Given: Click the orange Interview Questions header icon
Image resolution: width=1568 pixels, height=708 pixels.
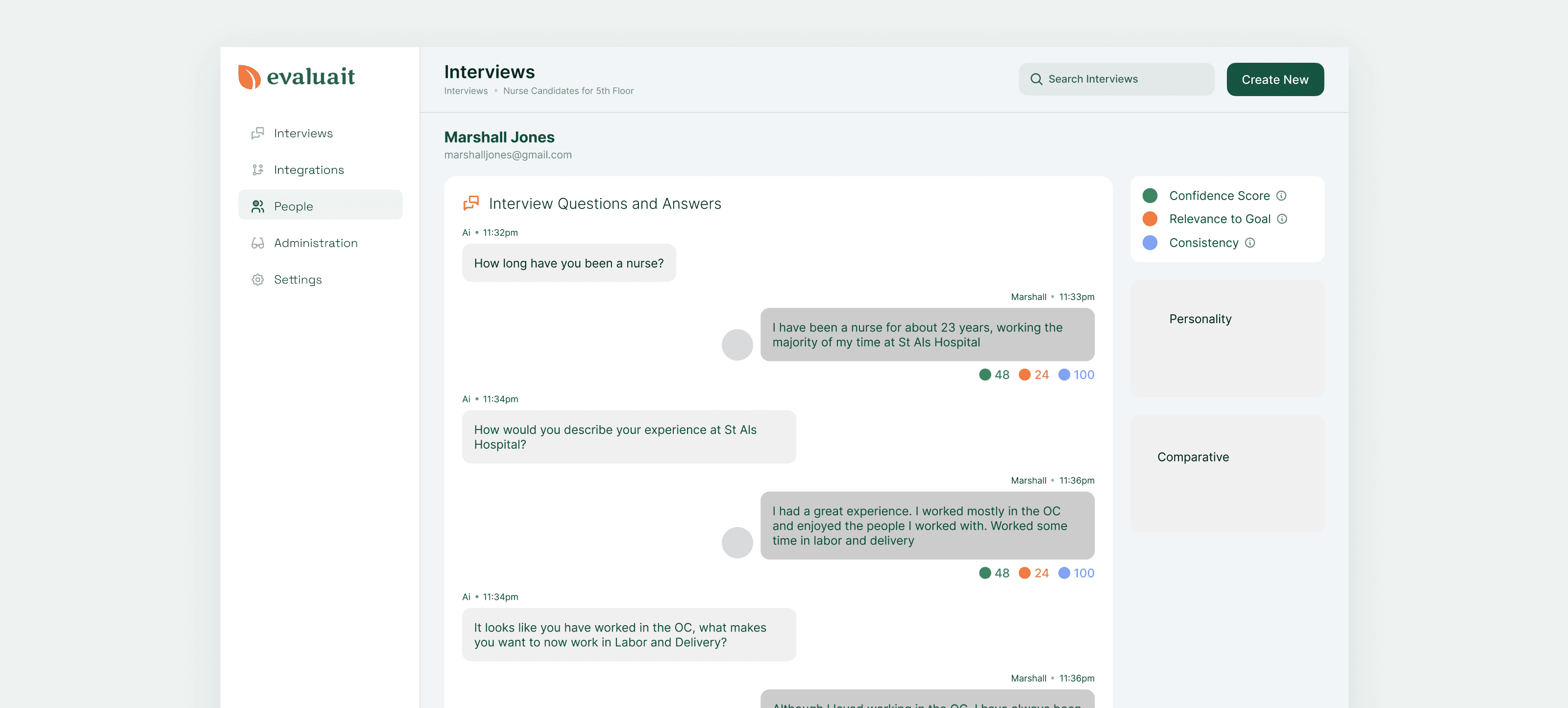Looking at the screenshot, I should [x=471, y=203].
